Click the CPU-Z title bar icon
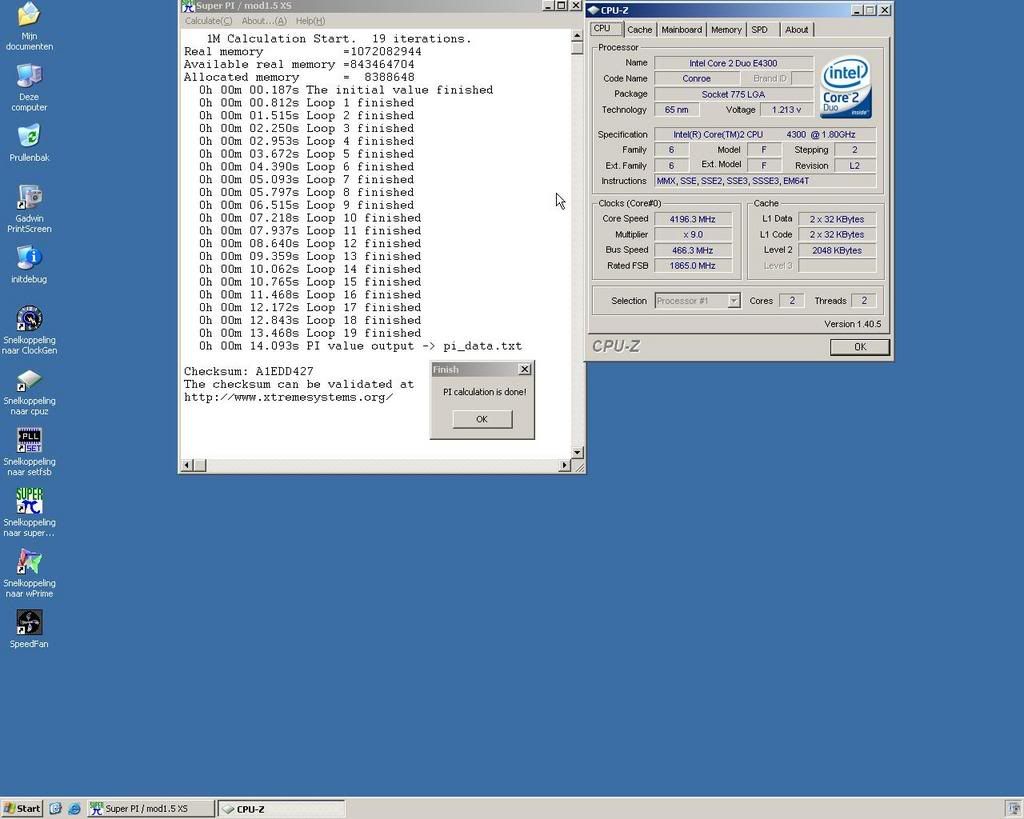Image resolution: width=1024 pixels, height=819 pixels. [x=593, y=10]
